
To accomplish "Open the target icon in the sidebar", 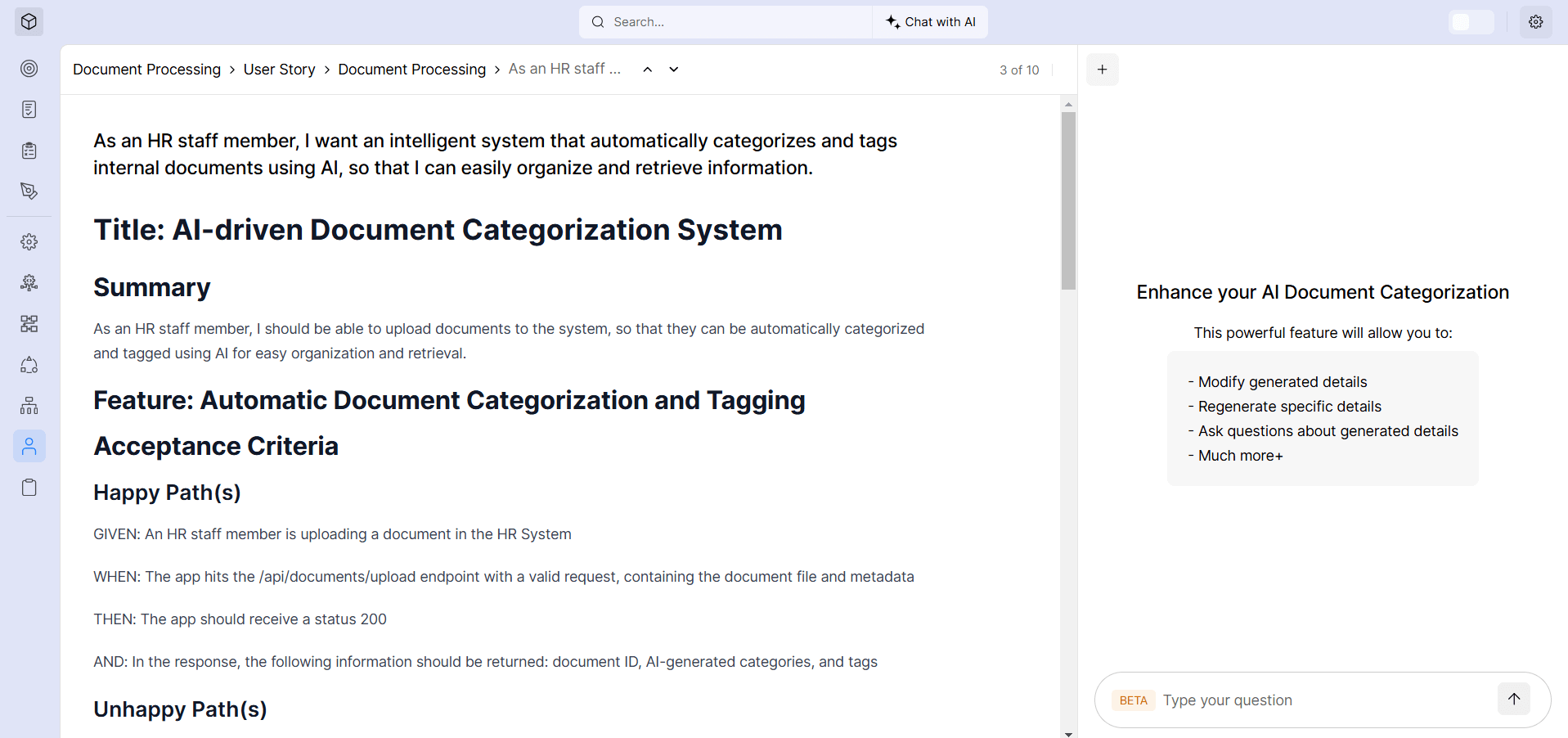I will coord(29,69).
